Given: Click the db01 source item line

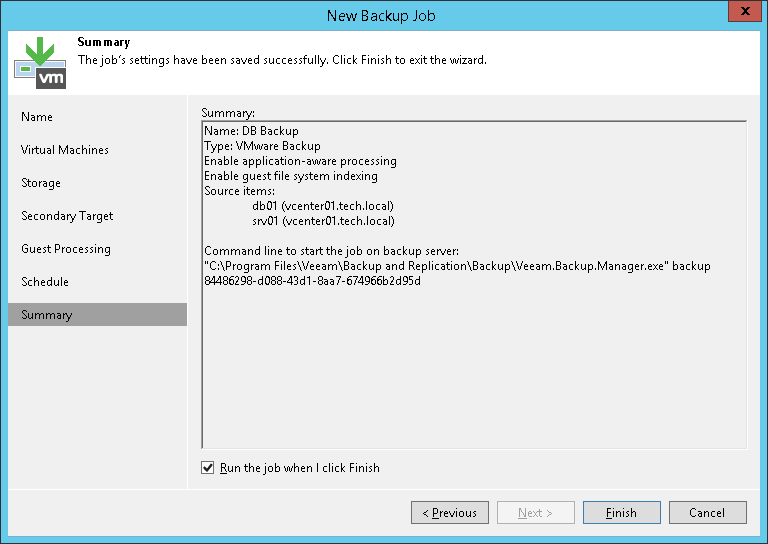Looking at the screenshot, I should 323,206.
